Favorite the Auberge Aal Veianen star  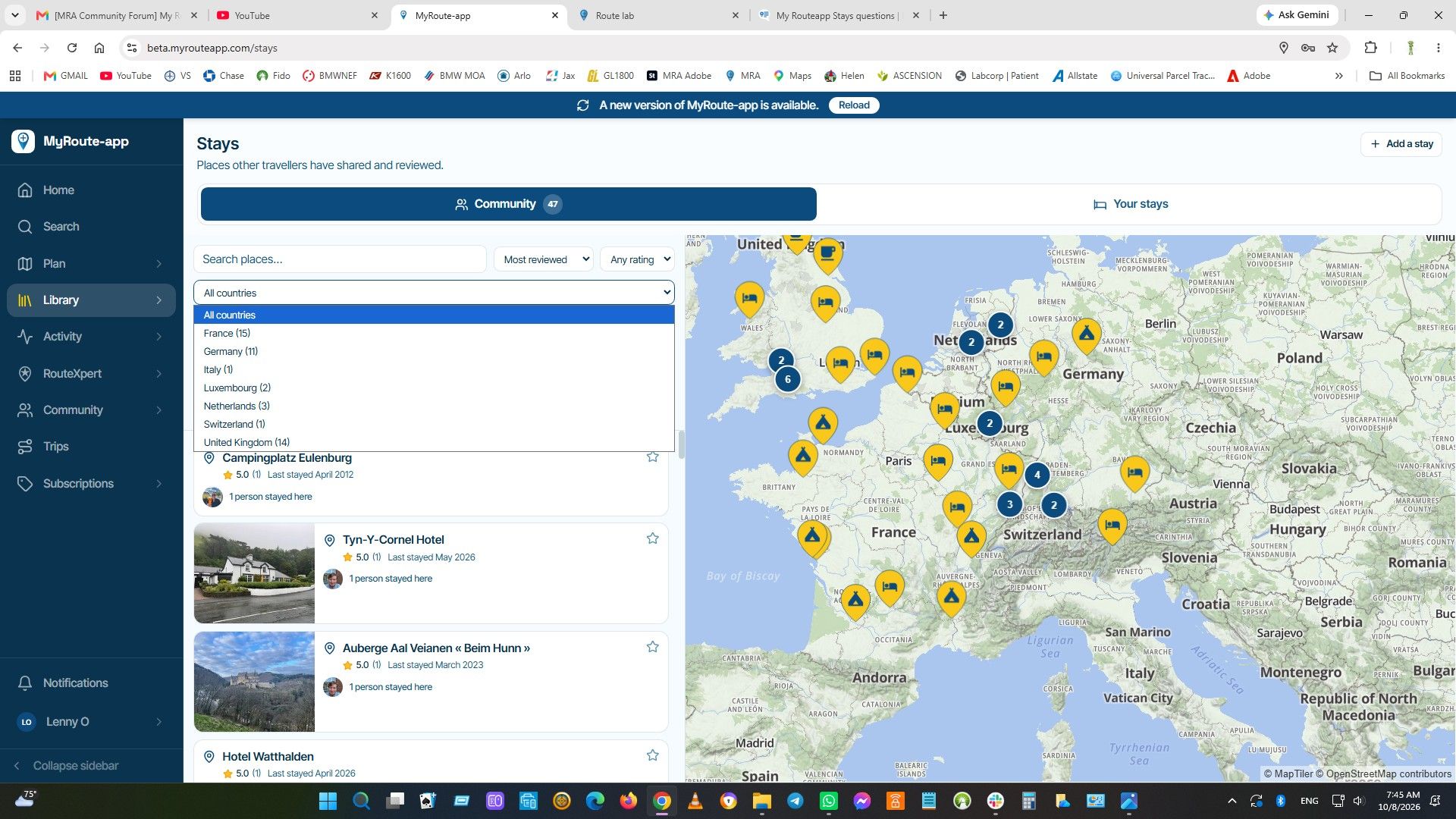(x=652, y=647)
